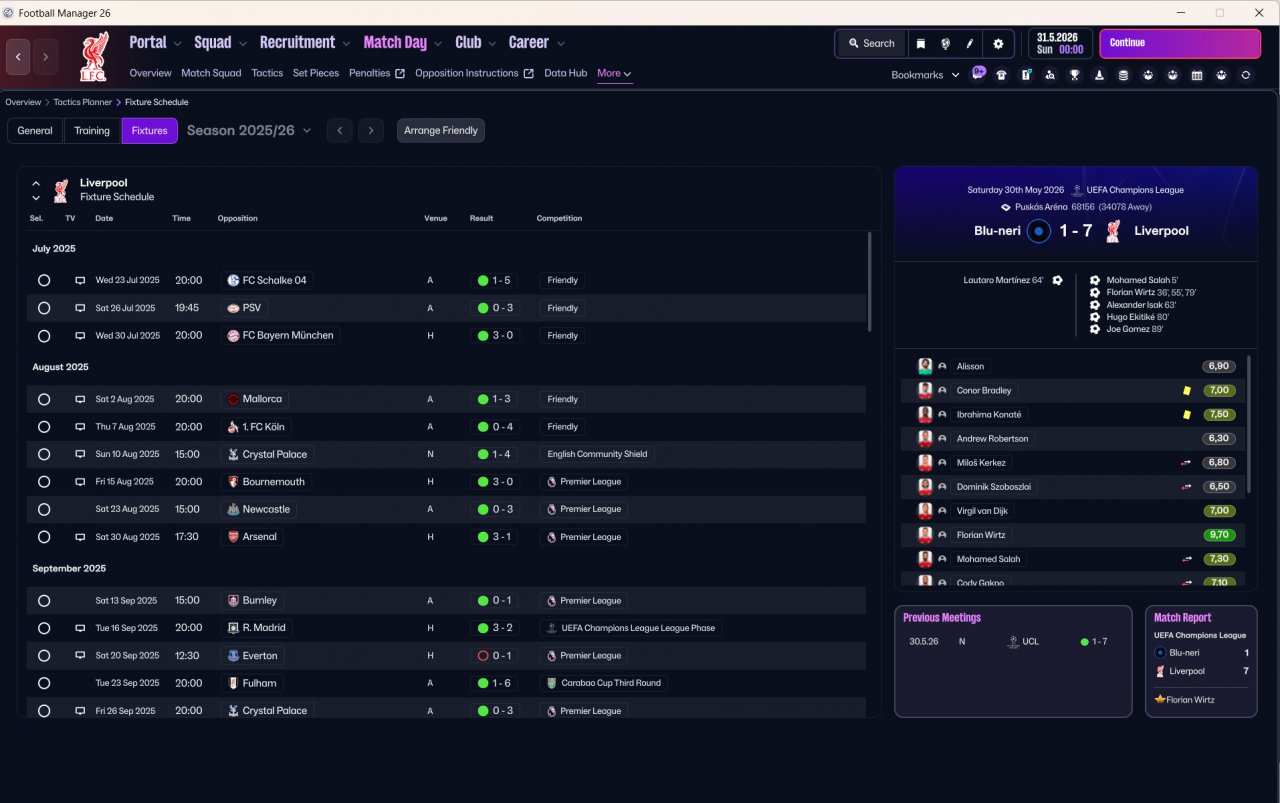Click the substitution icon beside Miloš Kerkez
This screenshot has width=1280, height=803.
[x=1187, y=463]
